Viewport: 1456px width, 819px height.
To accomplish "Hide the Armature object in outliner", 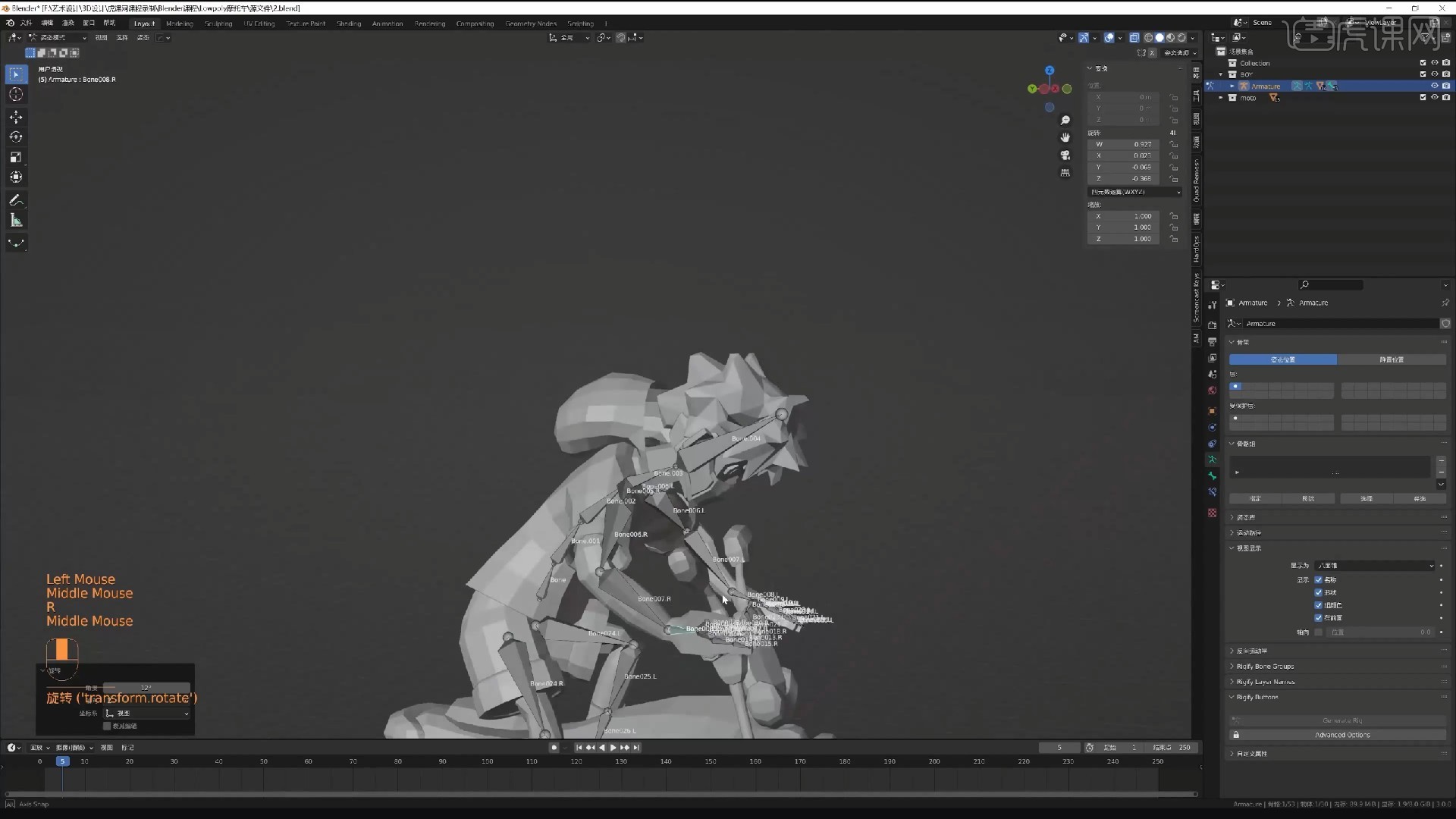I will pyautogui.click(x=1434, y=86).
